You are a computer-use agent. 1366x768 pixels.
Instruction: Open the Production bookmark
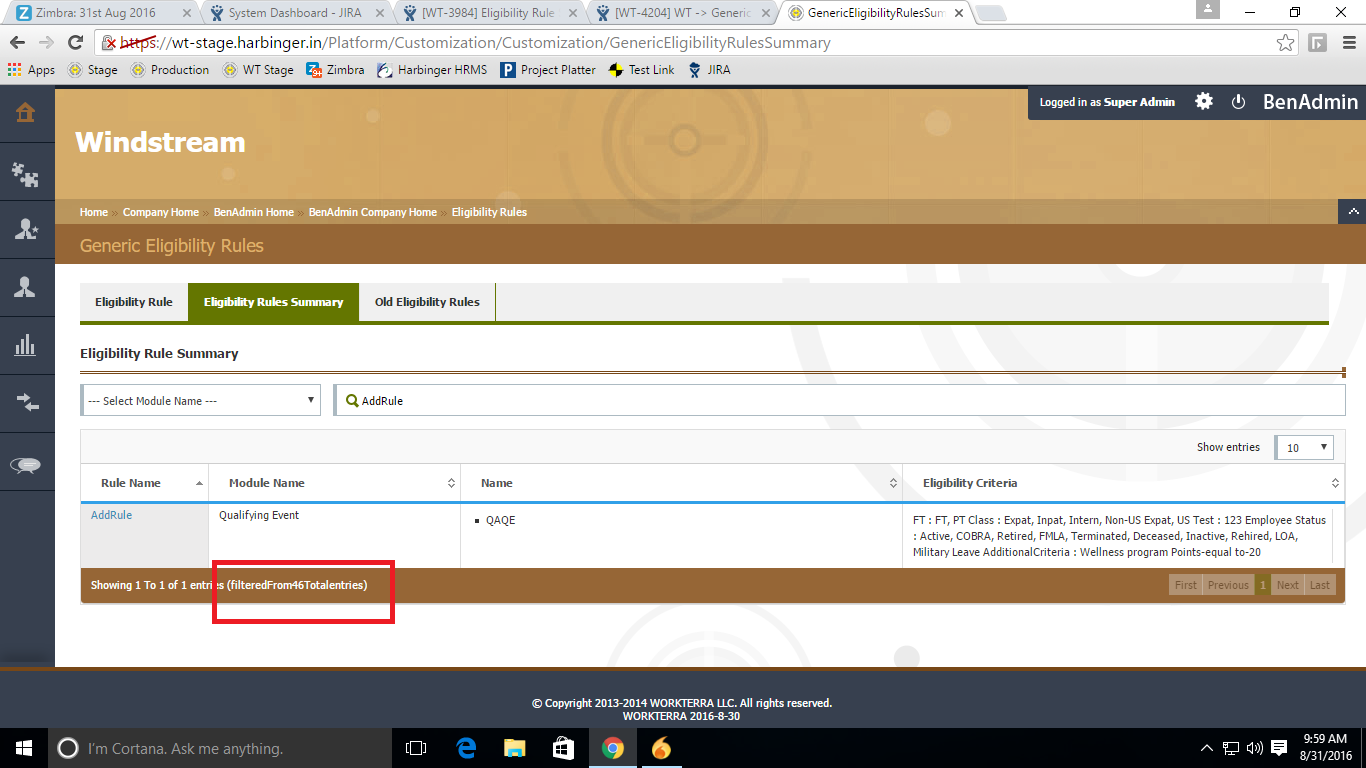pos(170,70)
